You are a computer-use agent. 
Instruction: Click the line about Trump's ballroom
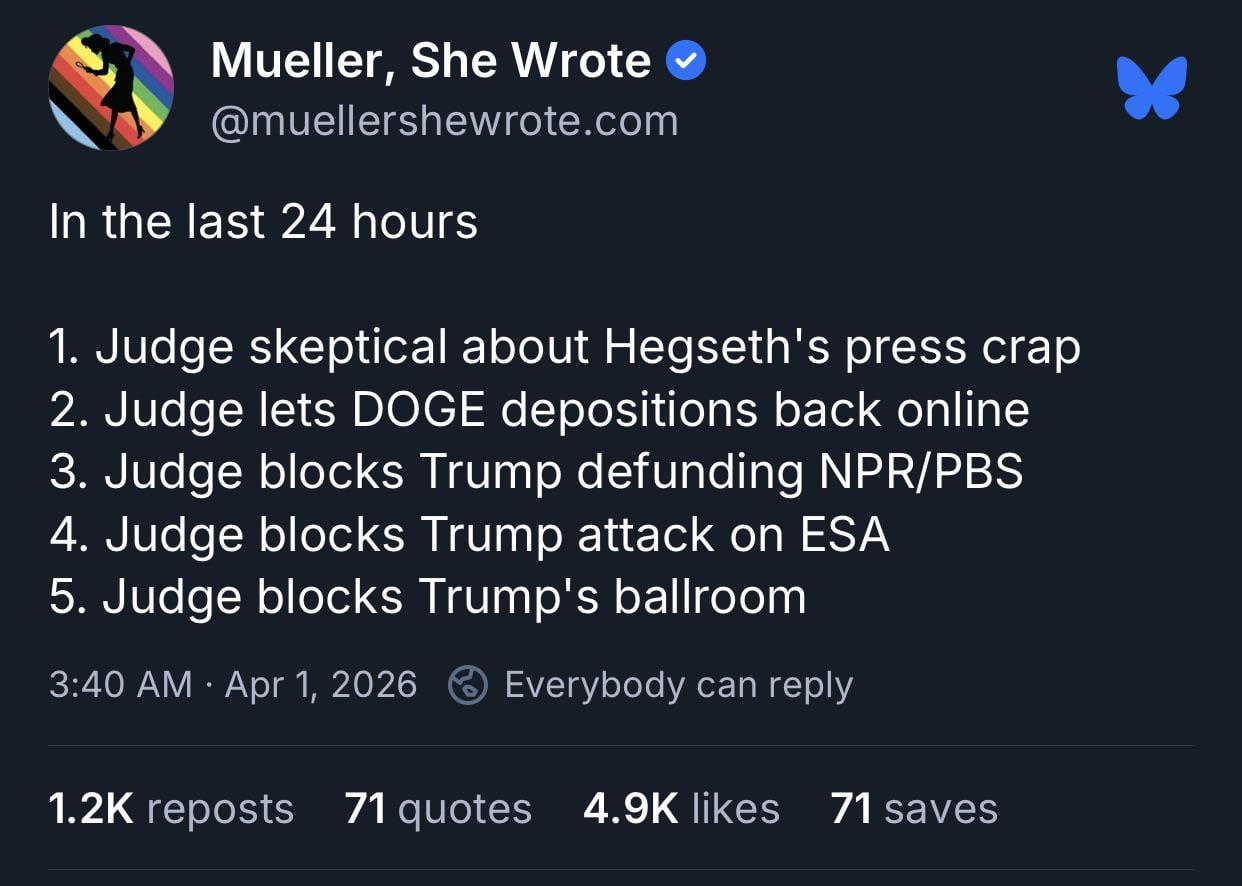click(427, 597)
